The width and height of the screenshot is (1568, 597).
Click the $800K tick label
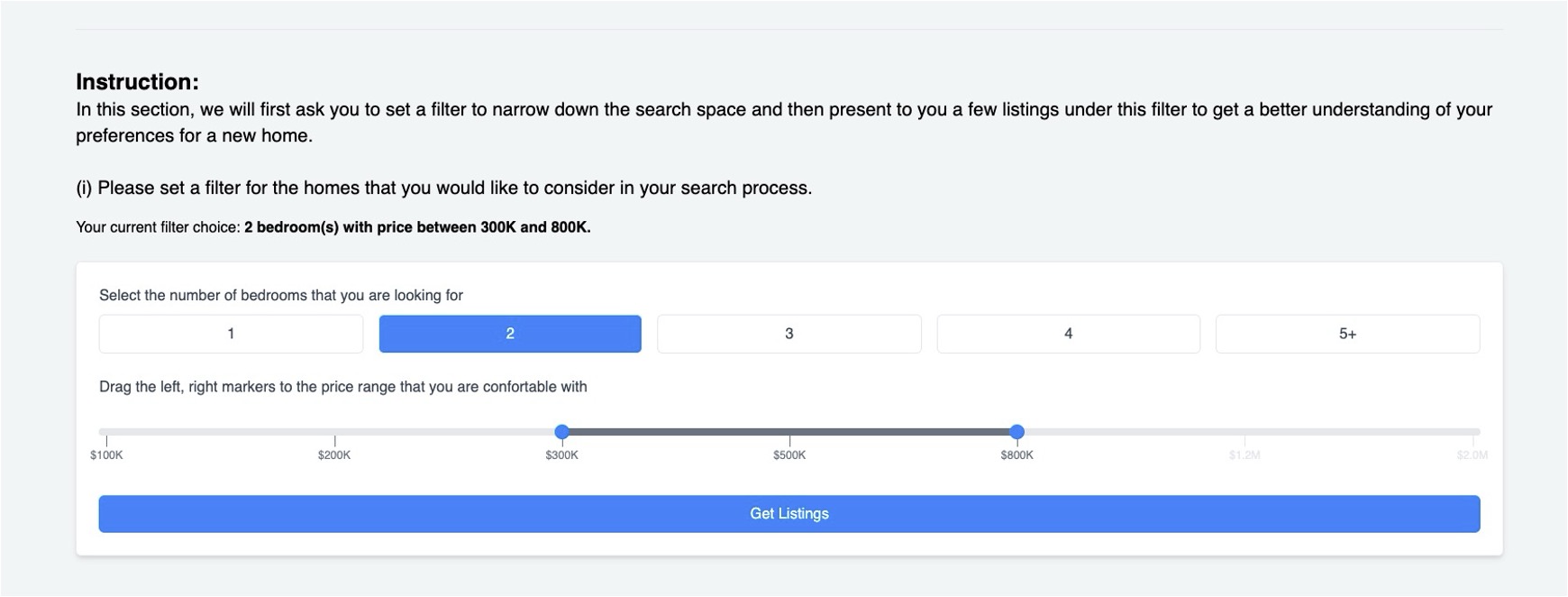pos(1017,455)
